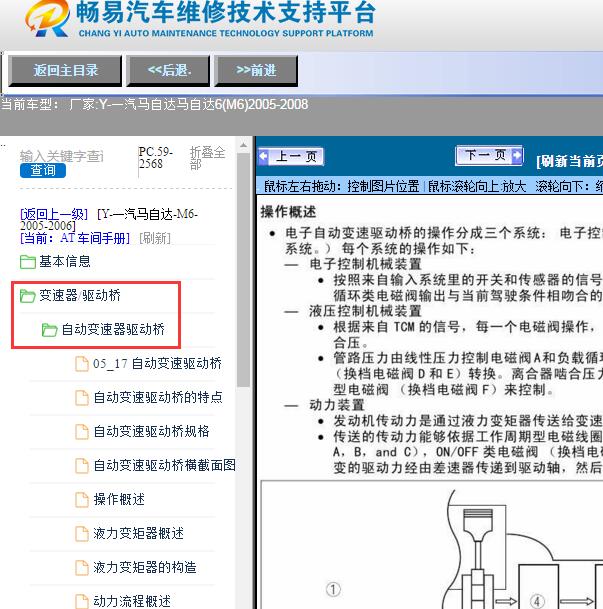Viewport: 603px width, 609px height.
Task: Open the 自动变速驱动桥的特点 document
Action: coord(158,397)
